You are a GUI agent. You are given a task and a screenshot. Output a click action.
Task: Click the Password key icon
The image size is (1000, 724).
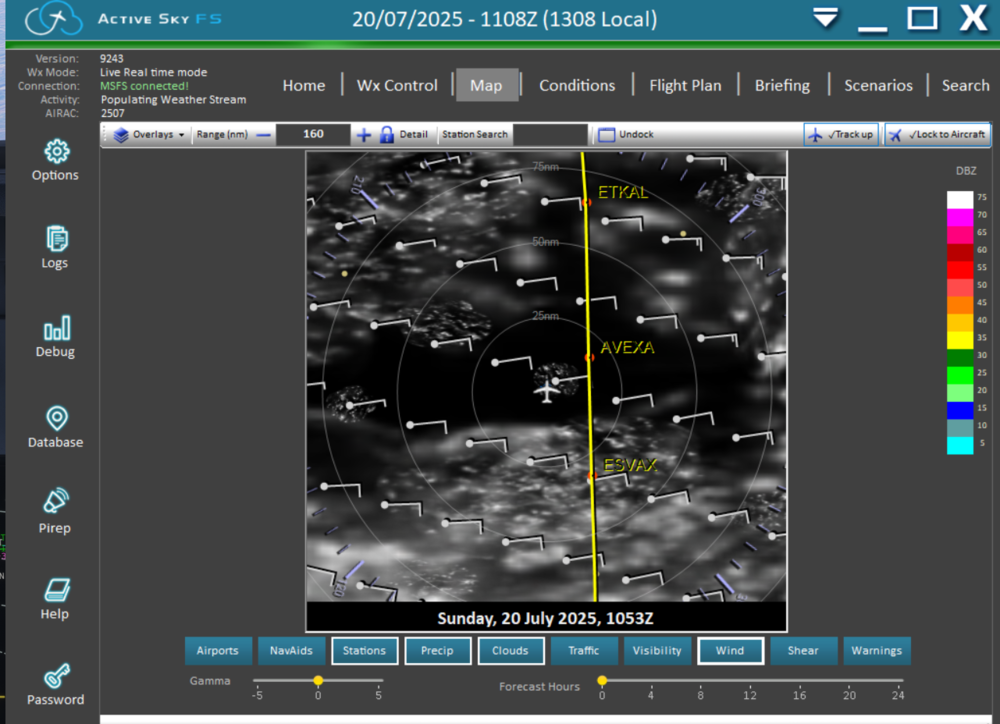click(56, 675)
